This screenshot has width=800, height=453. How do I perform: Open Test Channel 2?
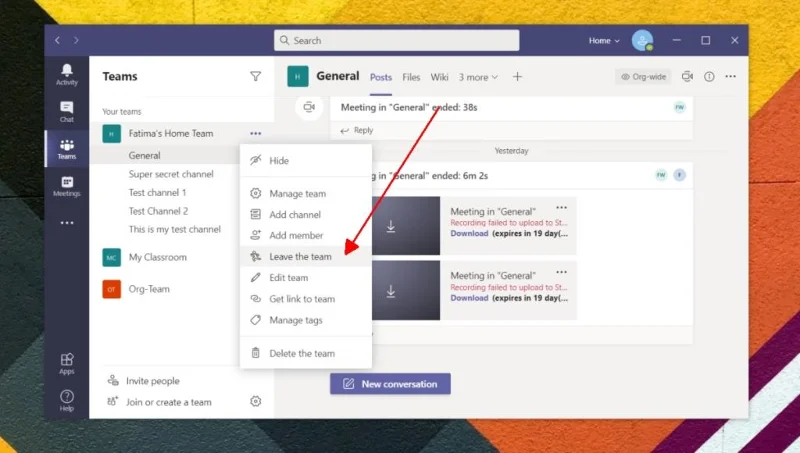(158, 211)
